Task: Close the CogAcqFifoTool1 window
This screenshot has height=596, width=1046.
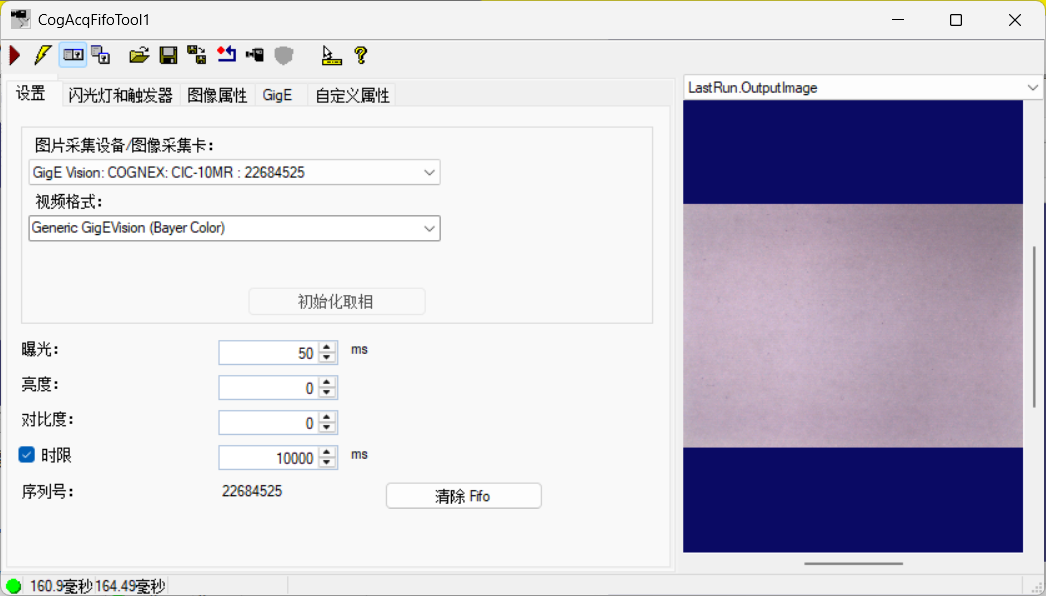Action: coord(1015,20)
